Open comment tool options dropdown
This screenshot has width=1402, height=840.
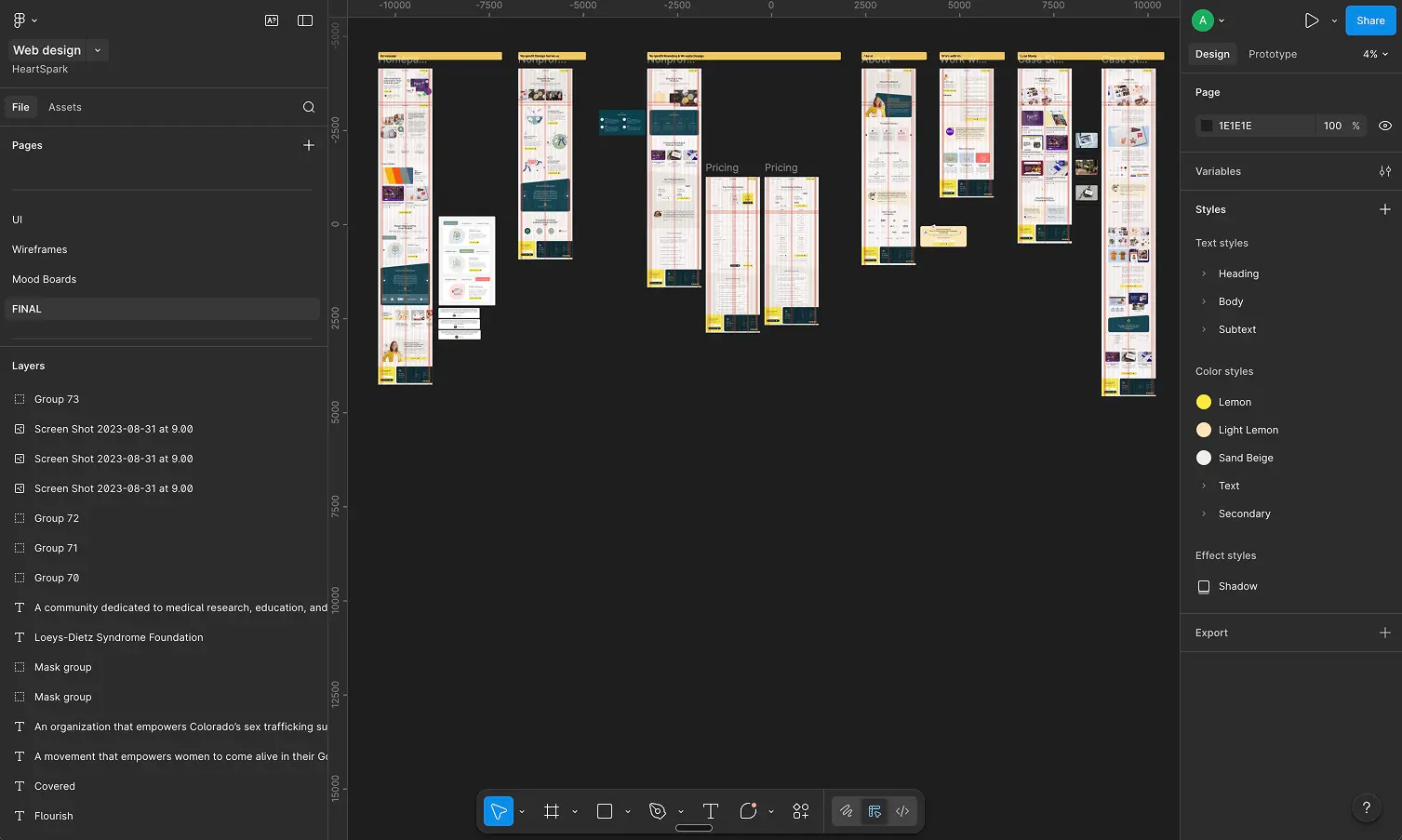coord(771,812)
